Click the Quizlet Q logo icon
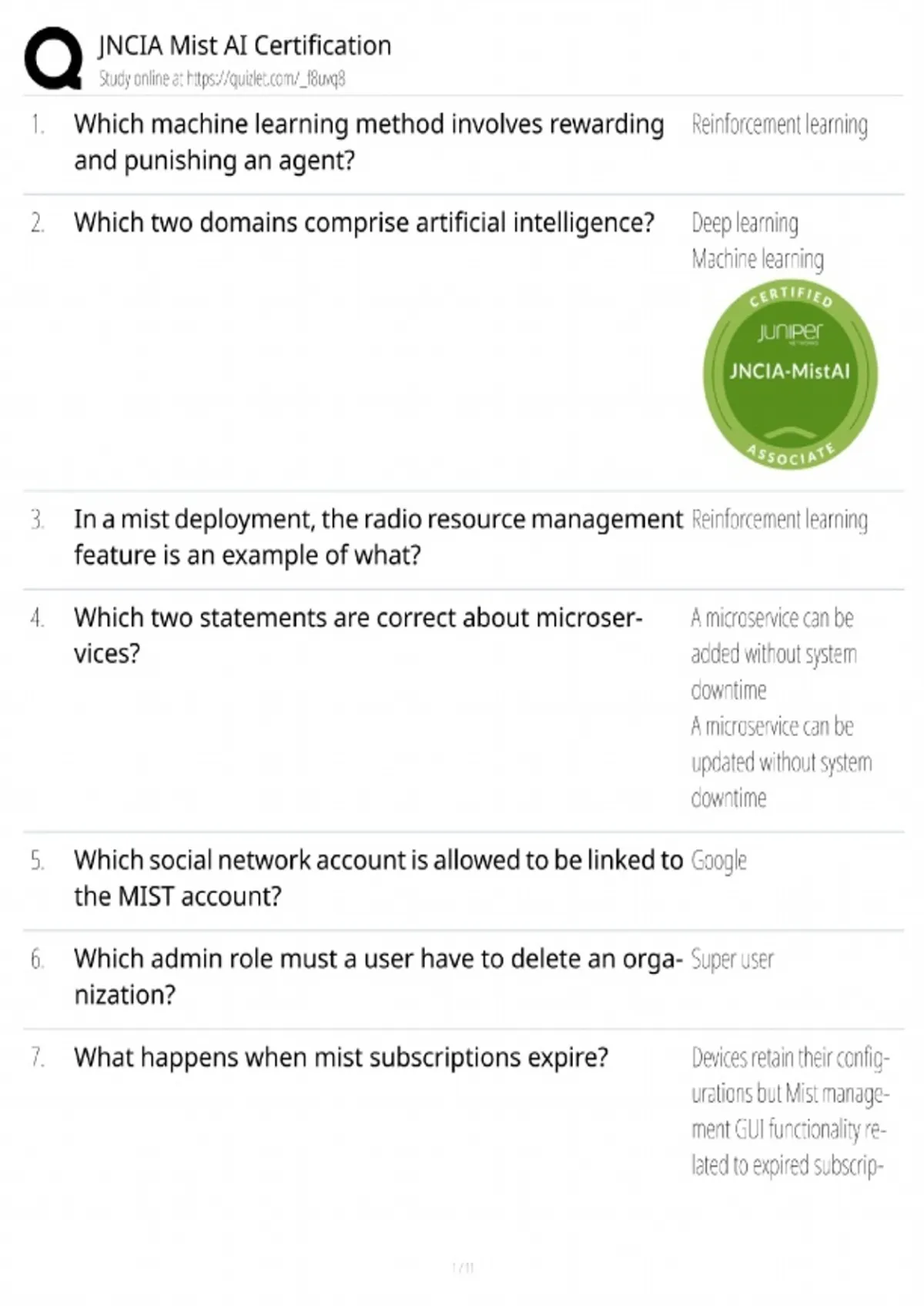Viewport: 924px width, 1309px height. [x=53, y=59]
